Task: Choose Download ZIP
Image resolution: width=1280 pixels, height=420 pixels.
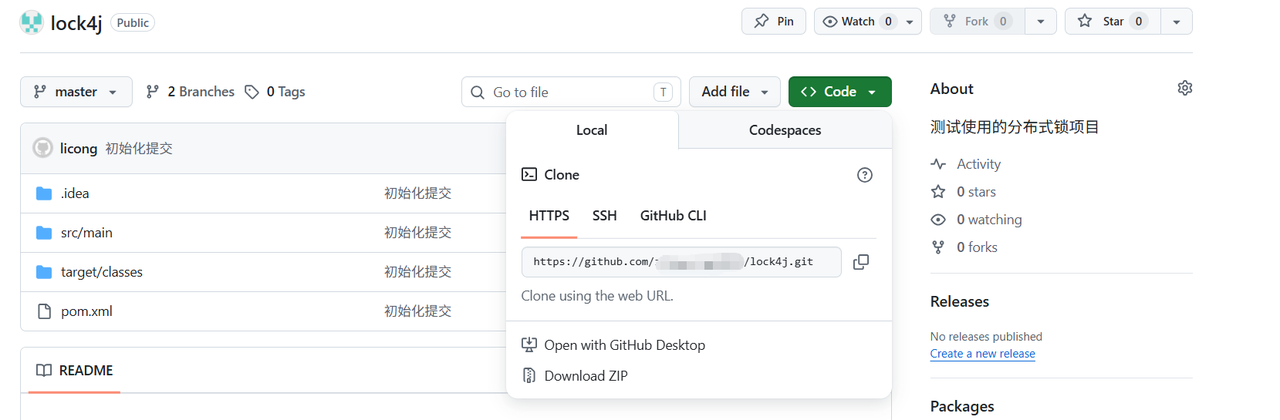Action: 575,376
